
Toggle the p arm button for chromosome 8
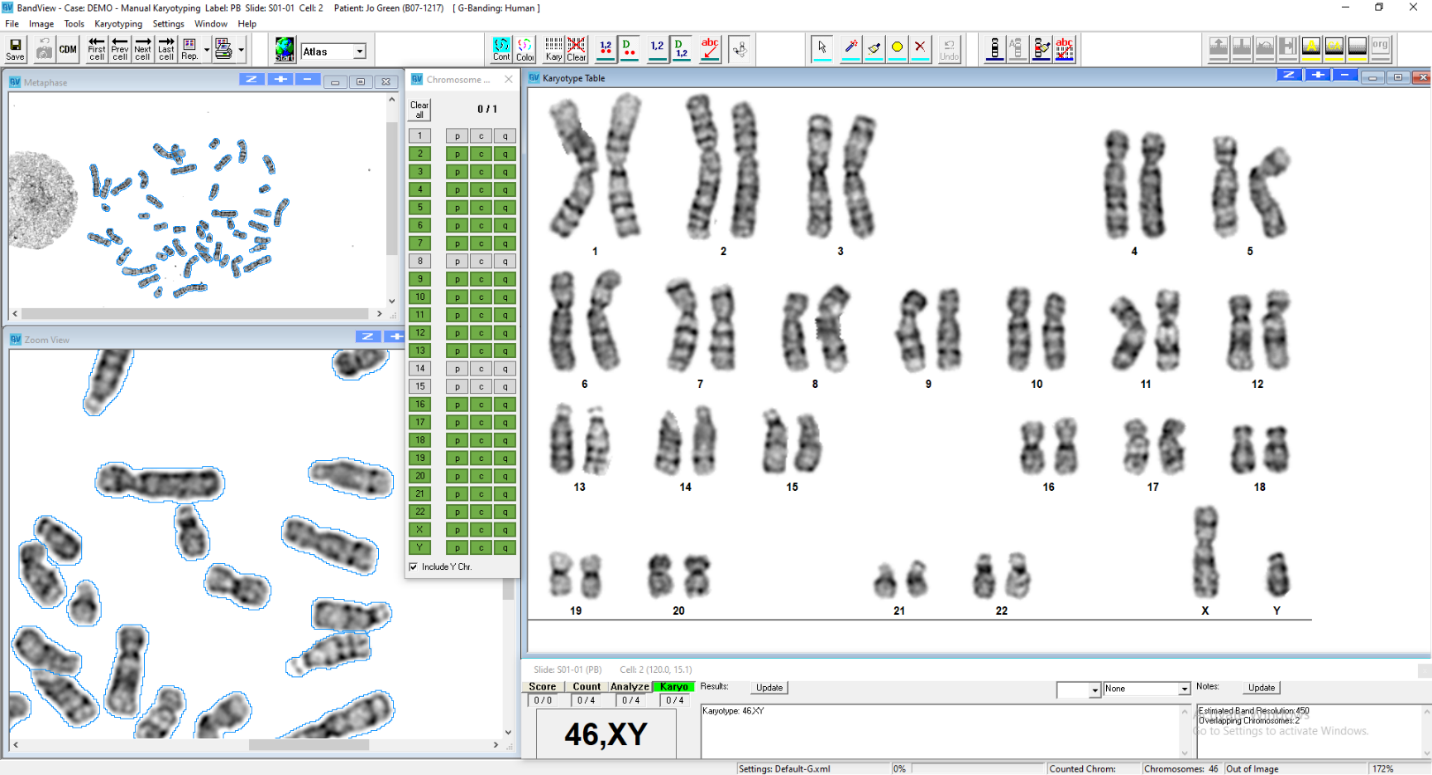click(456, 261)
